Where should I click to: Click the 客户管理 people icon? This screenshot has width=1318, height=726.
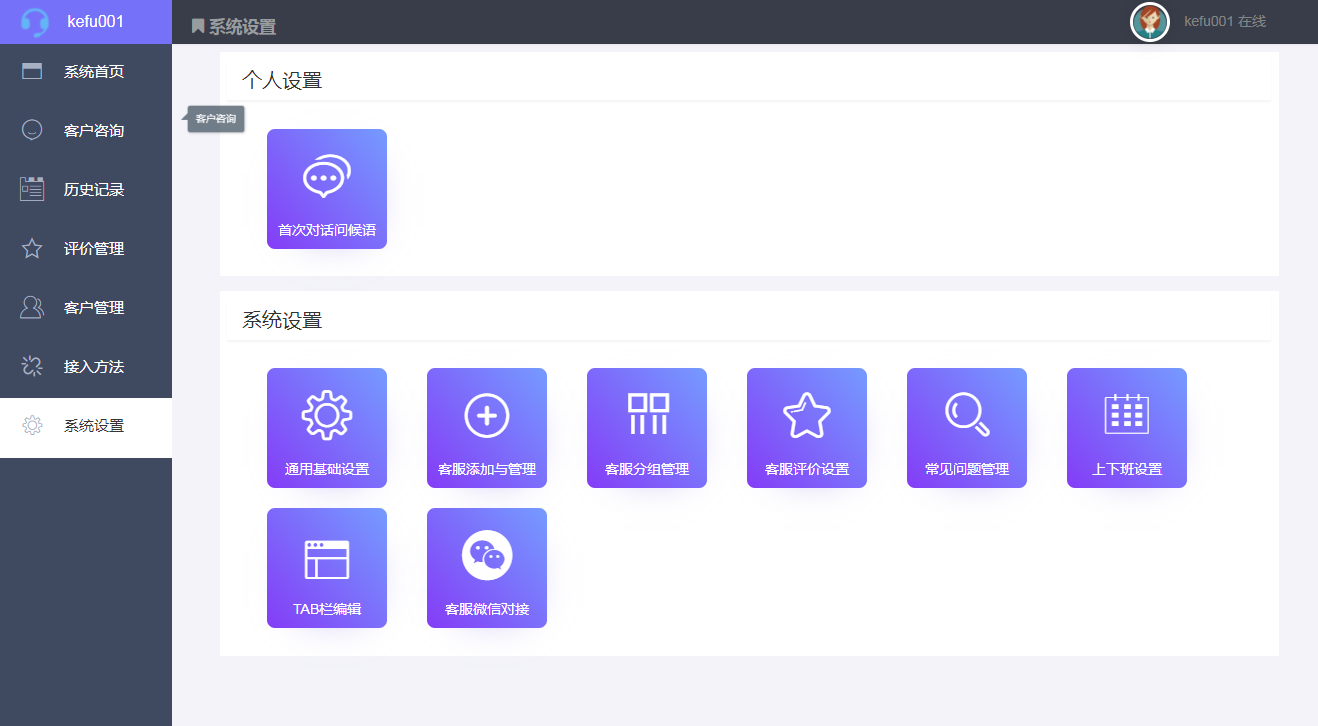click(32, 307)
